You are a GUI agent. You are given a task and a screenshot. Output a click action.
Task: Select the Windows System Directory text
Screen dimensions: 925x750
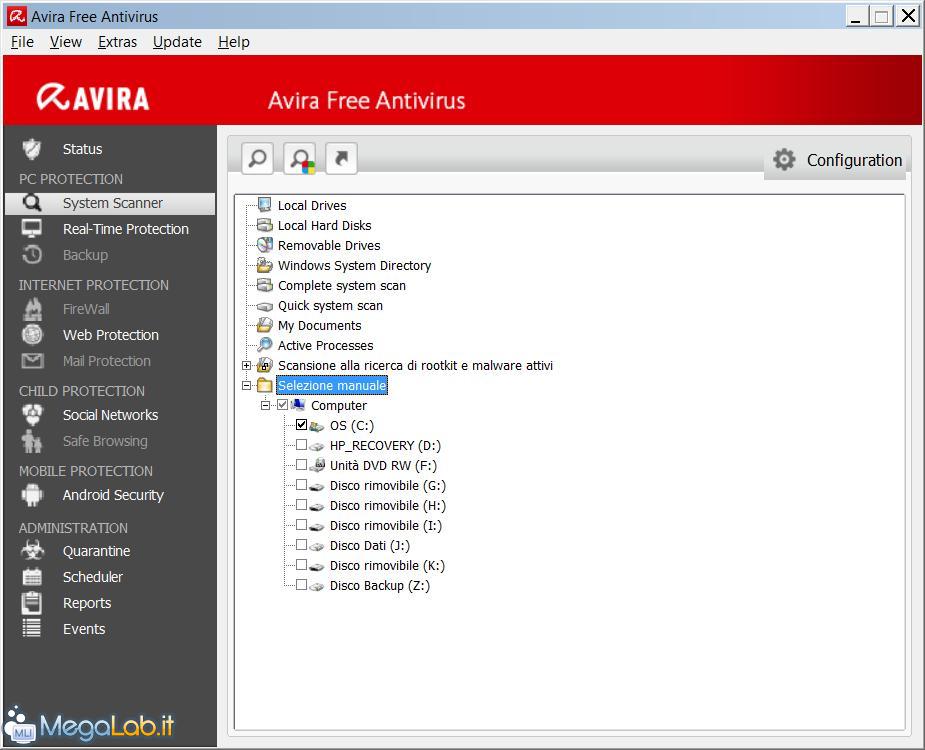pyautogui.click(x=355, y=266)
